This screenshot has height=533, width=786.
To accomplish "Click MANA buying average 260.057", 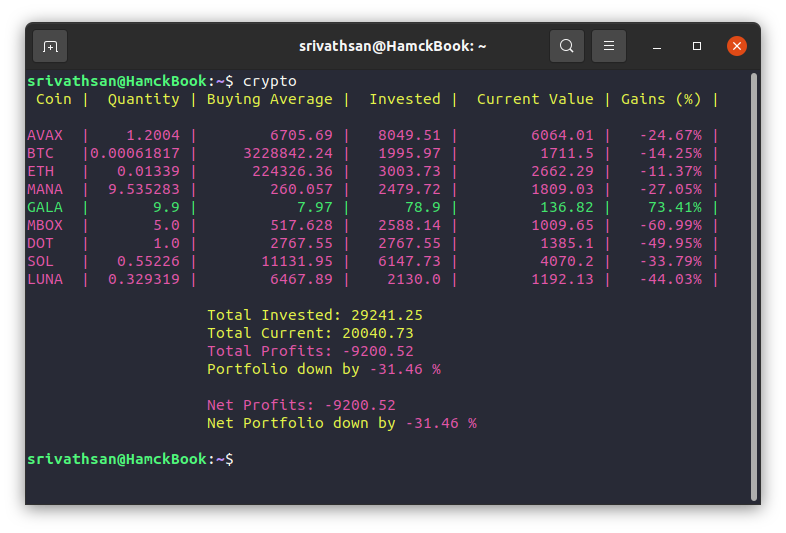I will click(x=301, y=190).
